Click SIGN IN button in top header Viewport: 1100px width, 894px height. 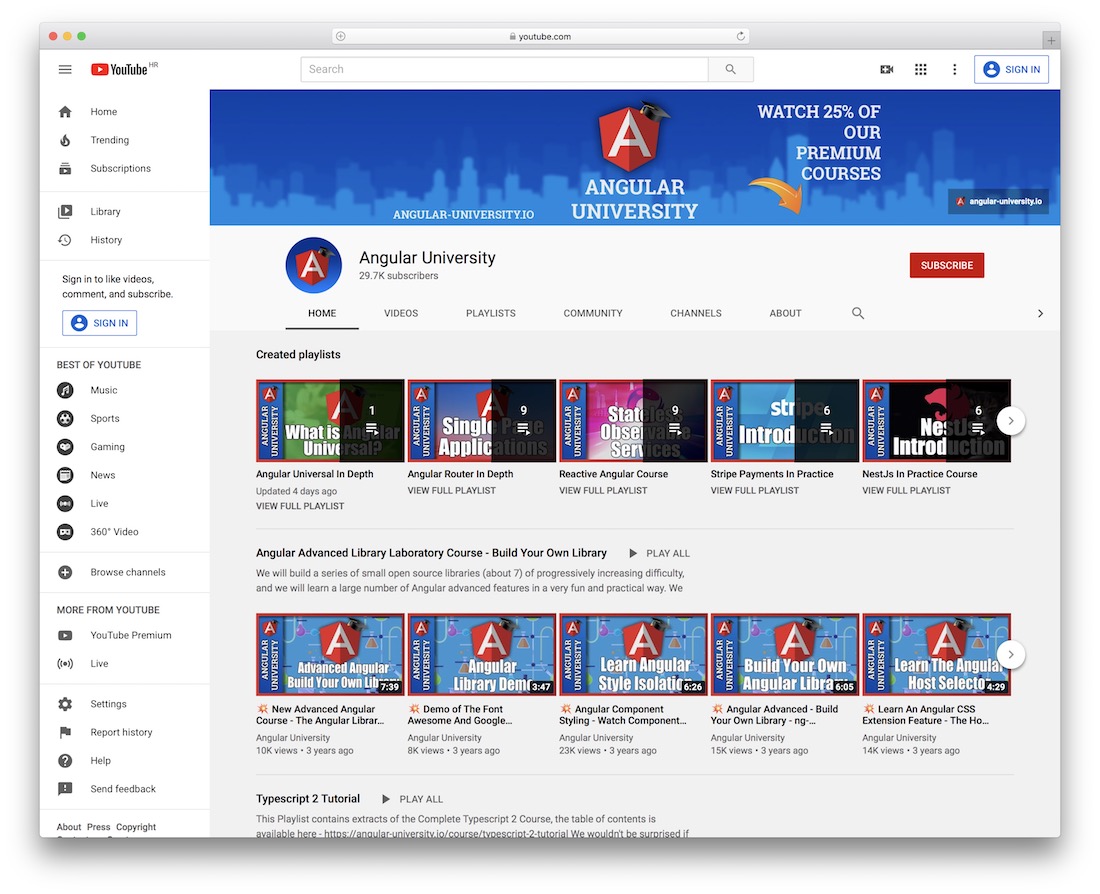pos(1011,69)
